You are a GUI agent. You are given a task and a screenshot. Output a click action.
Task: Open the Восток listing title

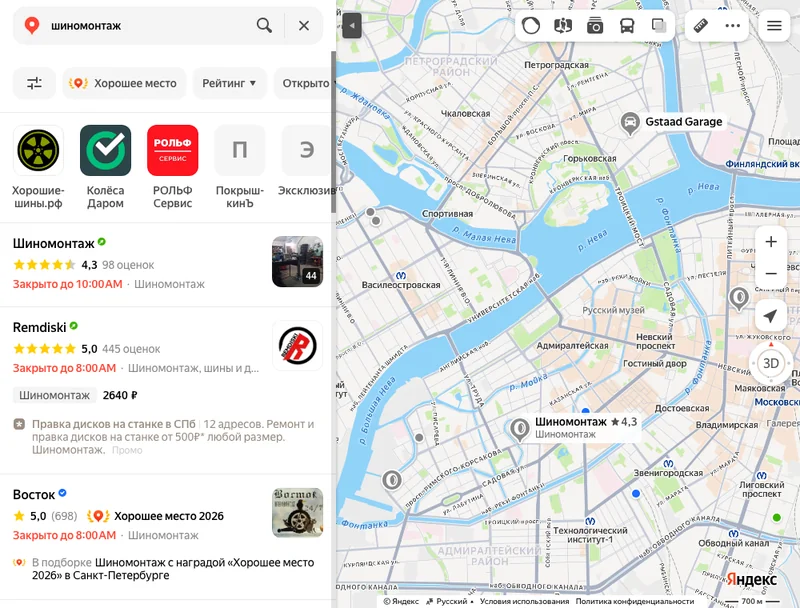pyautogui.click(x=34, y=495)
